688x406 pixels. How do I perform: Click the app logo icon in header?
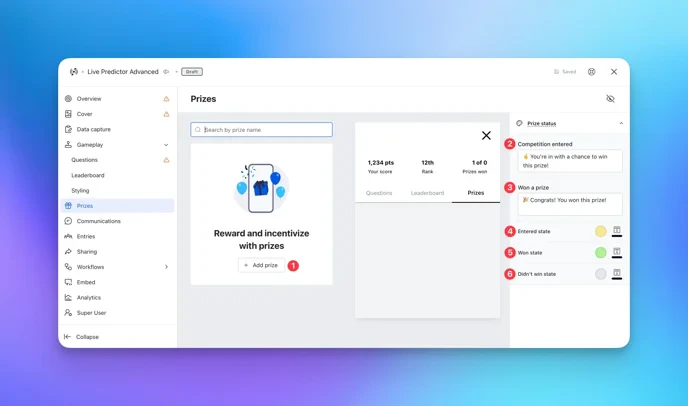74,72
